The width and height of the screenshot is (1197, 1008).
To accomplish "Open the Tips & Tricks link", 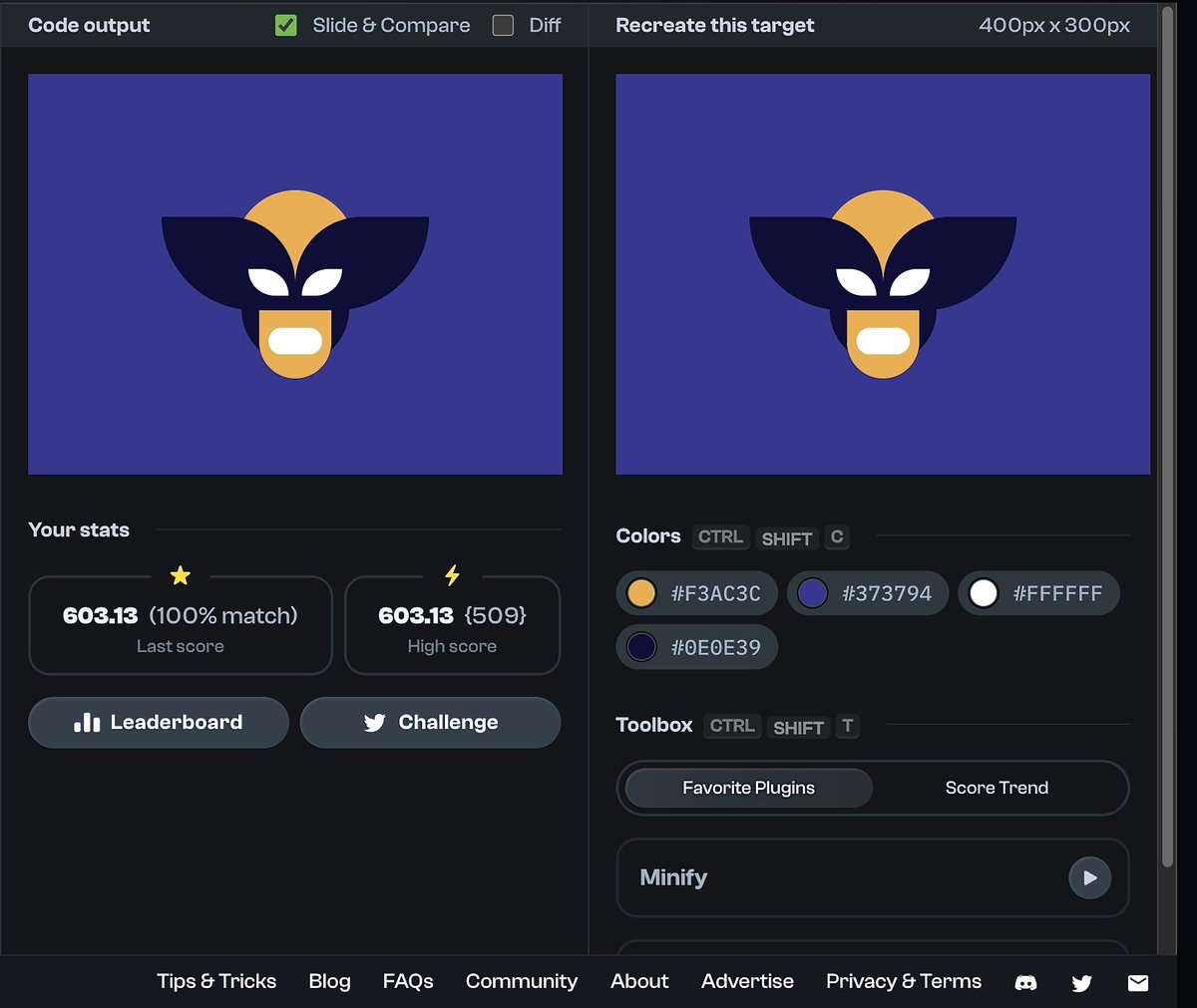I will point(216,981).
